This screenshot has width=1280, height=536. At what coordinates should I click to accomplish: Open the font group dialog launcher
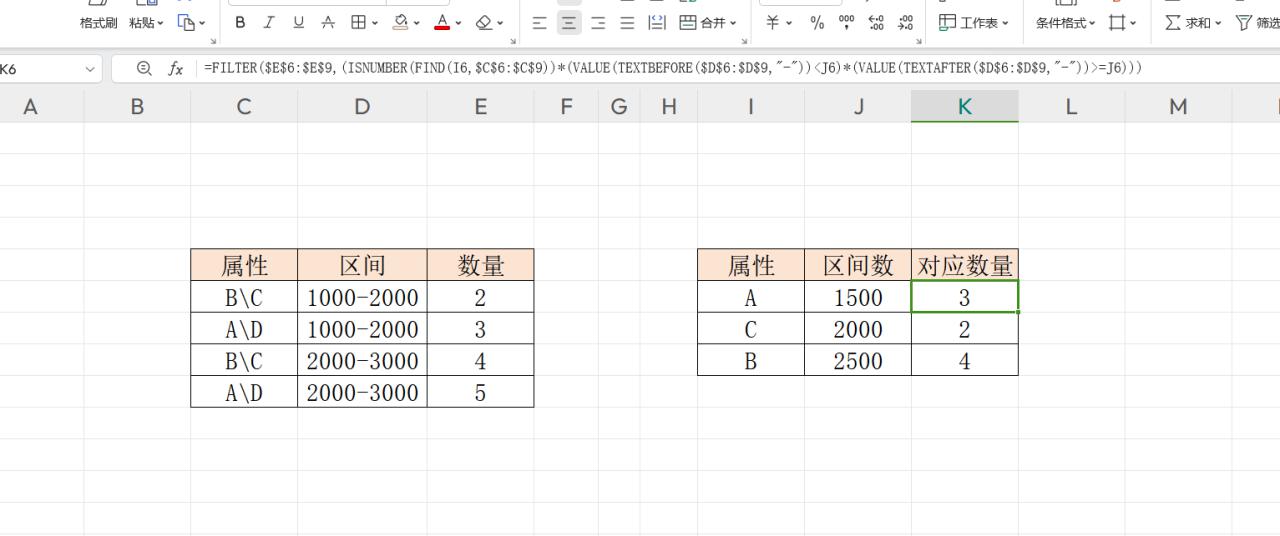pyautogui.click(x=513, y=41)
